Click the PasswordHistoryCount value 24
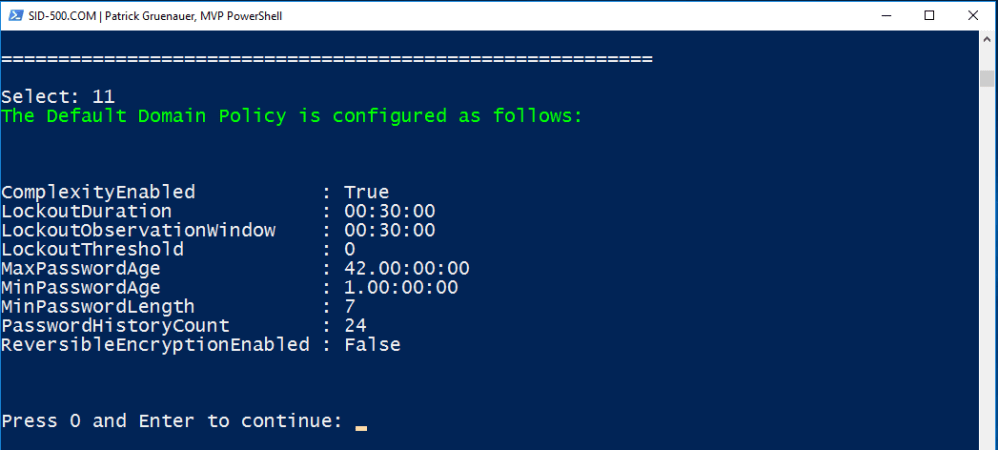The height and width of the screenshot is (450, 998). click(x=355, y=325)
